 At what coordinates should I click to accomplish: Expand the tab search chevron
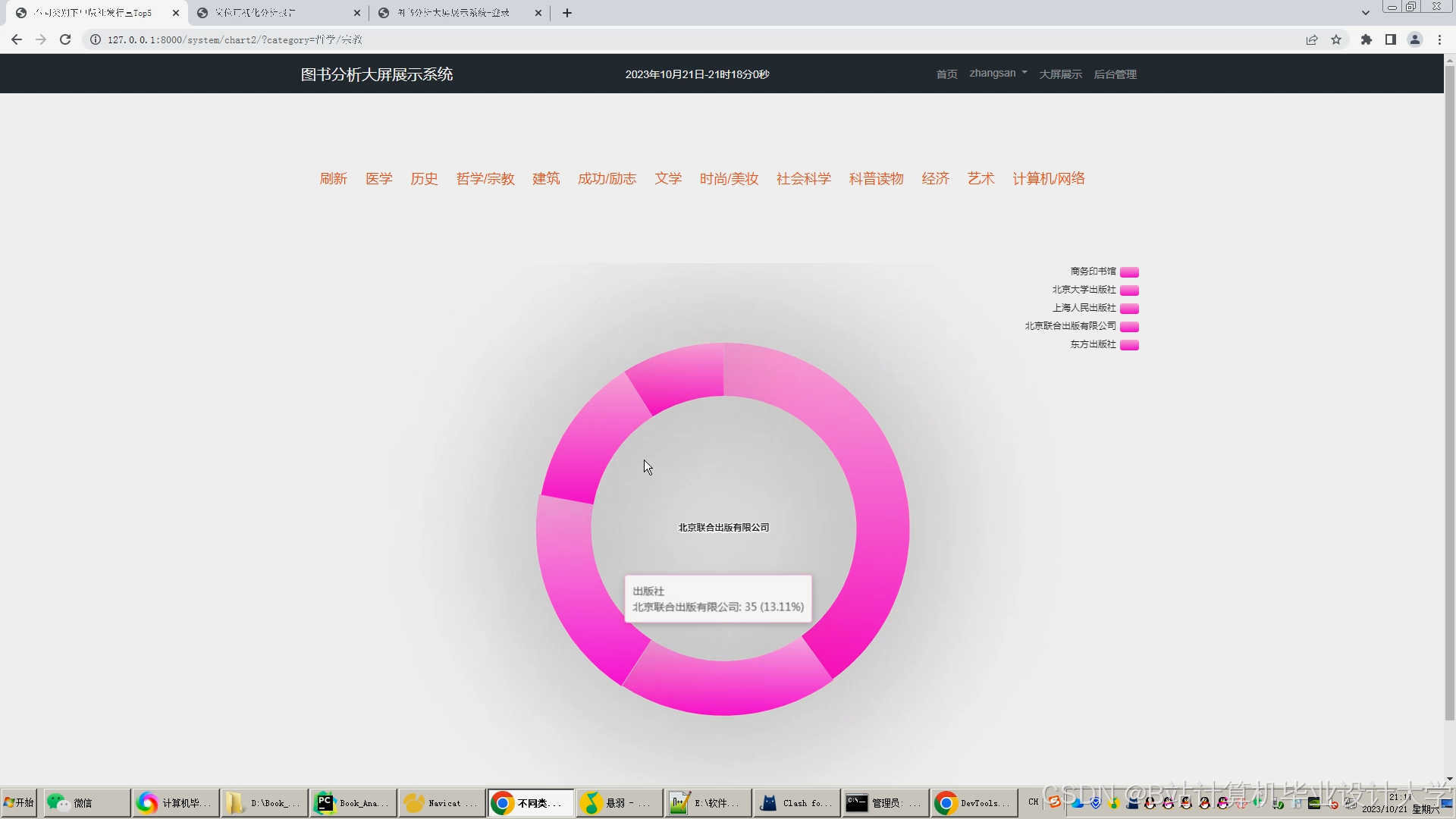pos(1366,13)
